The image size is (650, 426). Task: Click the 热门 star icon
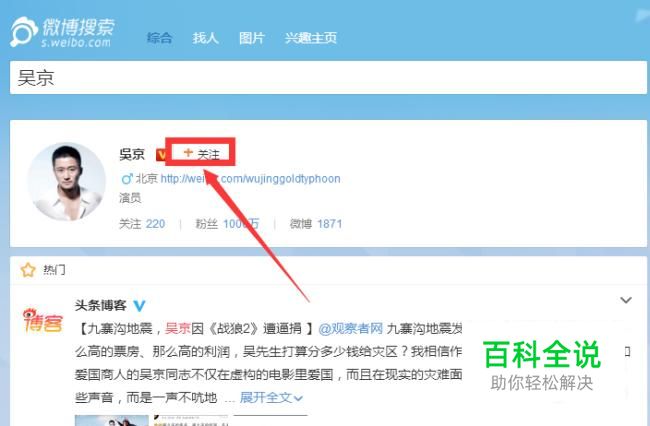28,270
